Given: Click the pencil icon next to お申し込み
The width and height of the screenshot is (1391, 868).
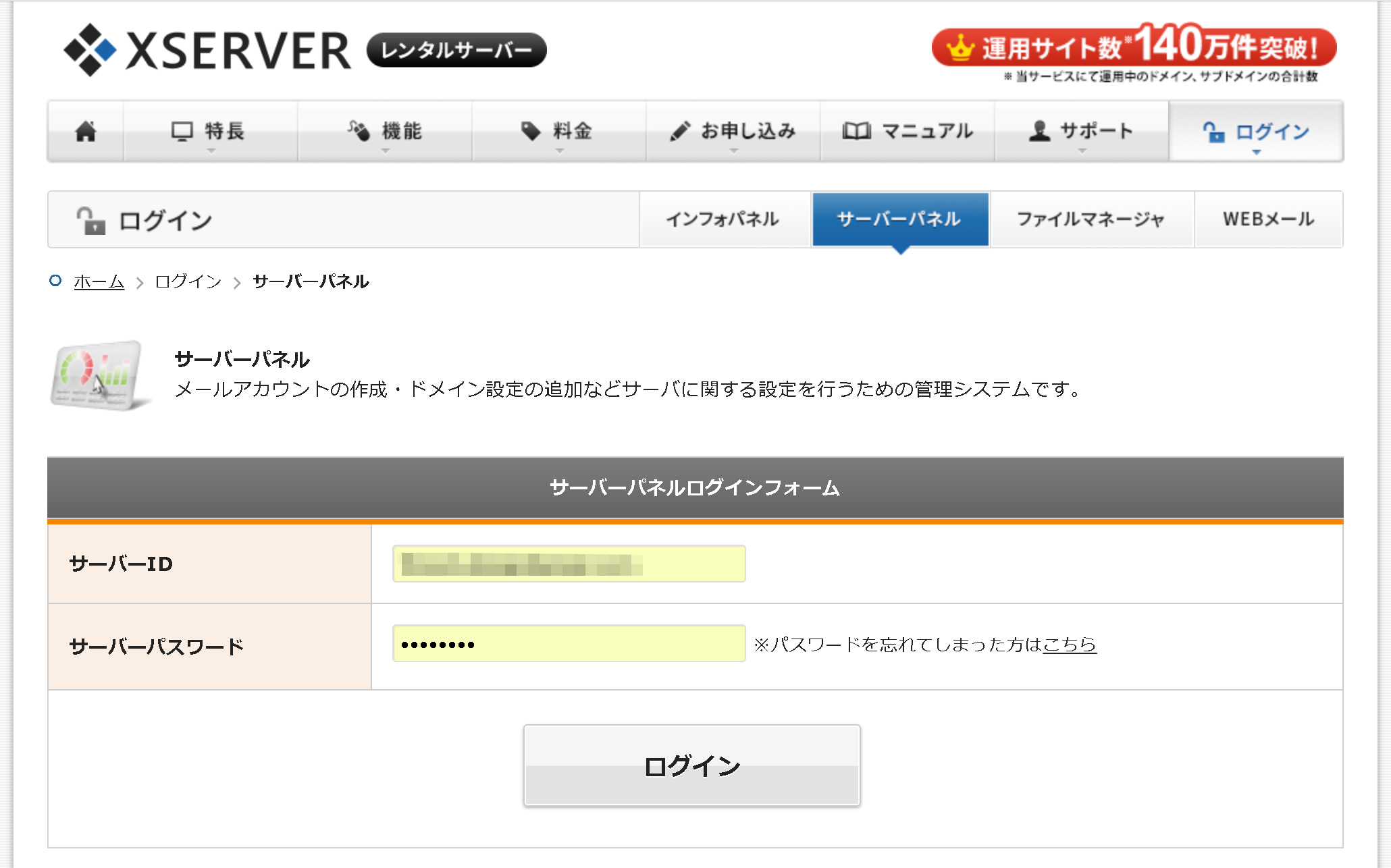Looking at the screenshot, I should pos(680,131).
